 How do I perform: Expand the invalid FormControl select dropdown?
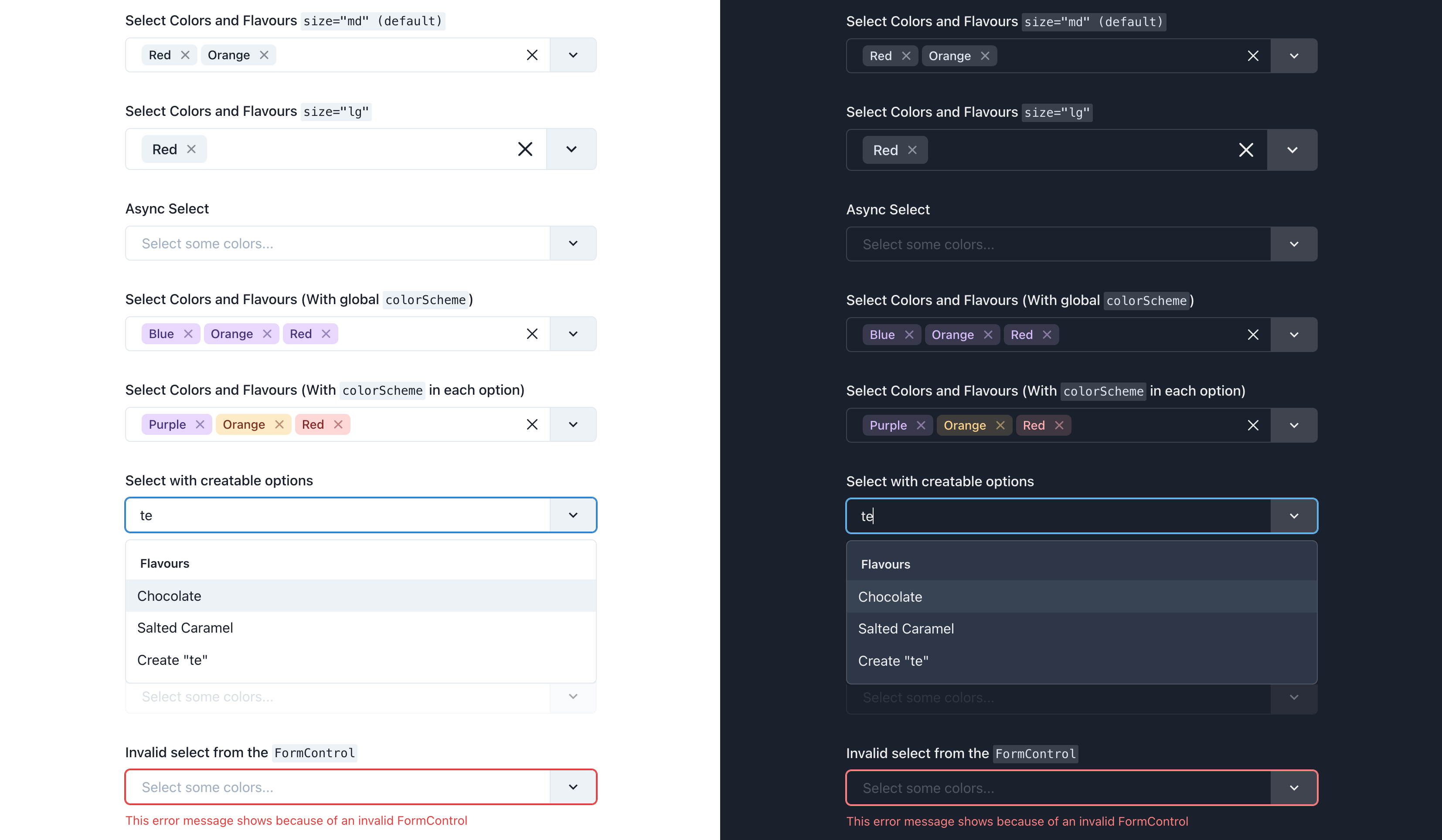[572, 787]
